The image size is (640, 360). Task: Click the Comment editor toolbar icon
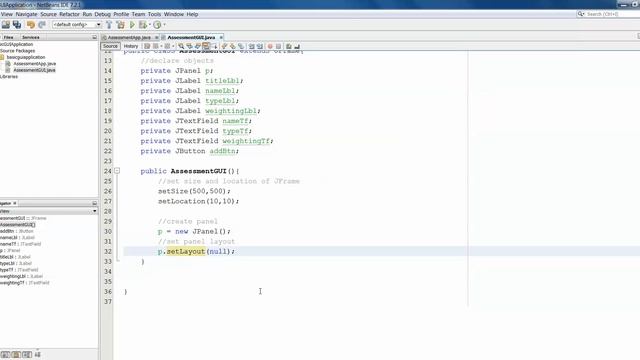click(289, 46)
